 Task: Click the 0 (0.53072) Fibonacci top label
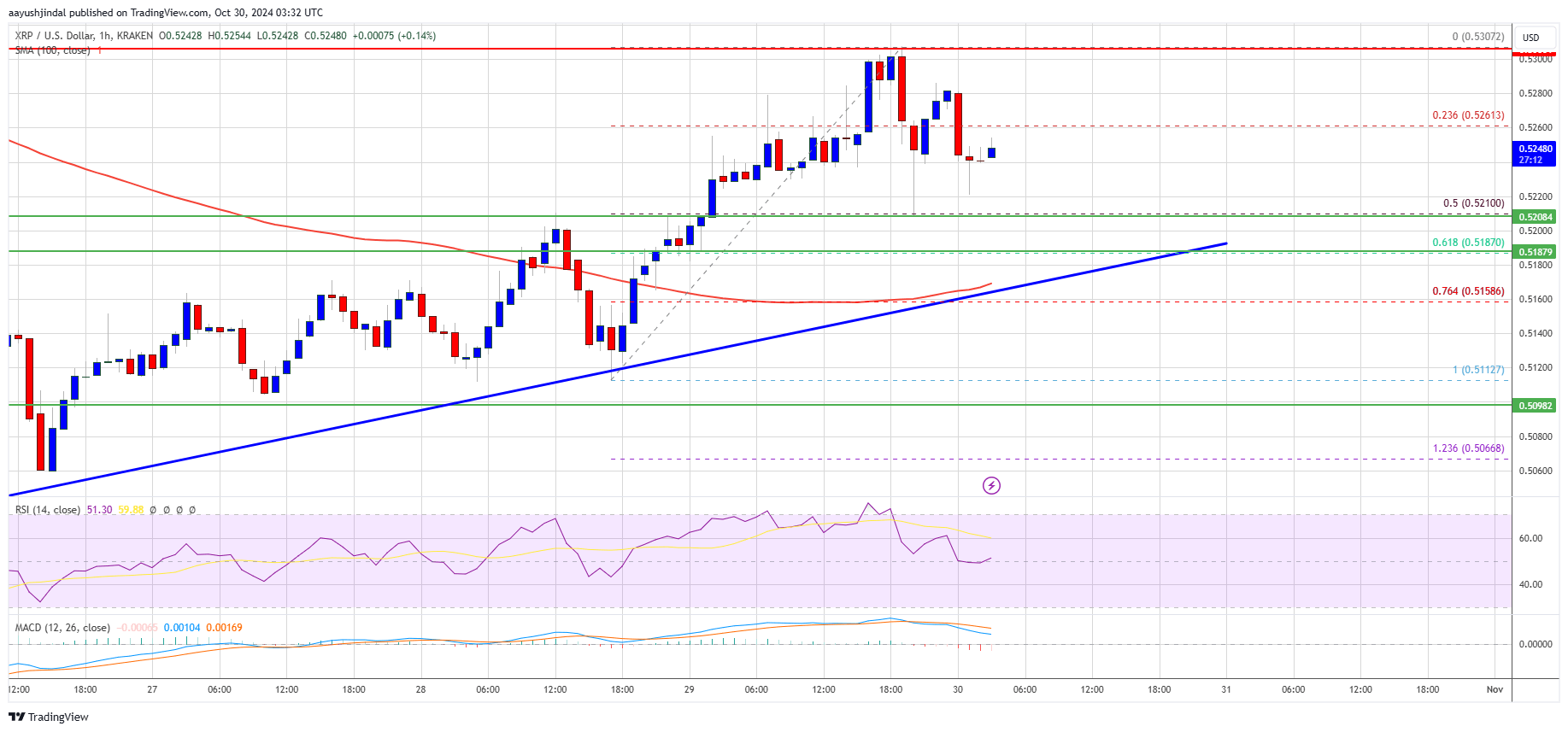1477,37
